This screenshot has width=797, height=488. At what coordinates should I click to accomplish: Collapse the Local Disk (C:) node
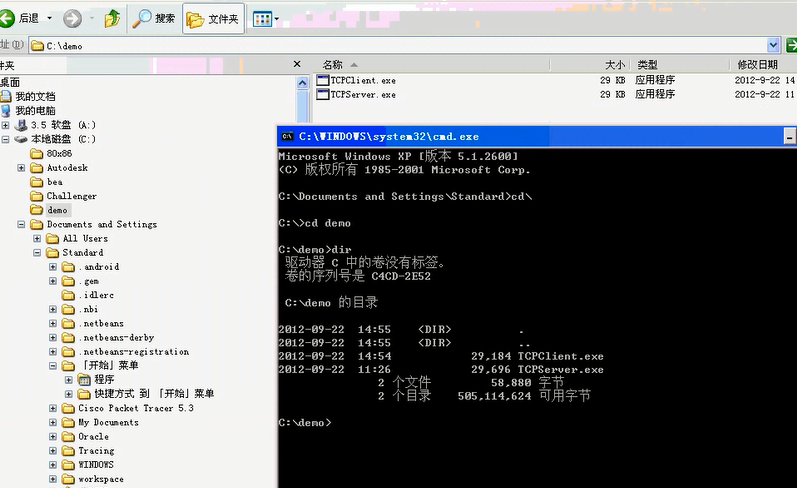(6, 139)
